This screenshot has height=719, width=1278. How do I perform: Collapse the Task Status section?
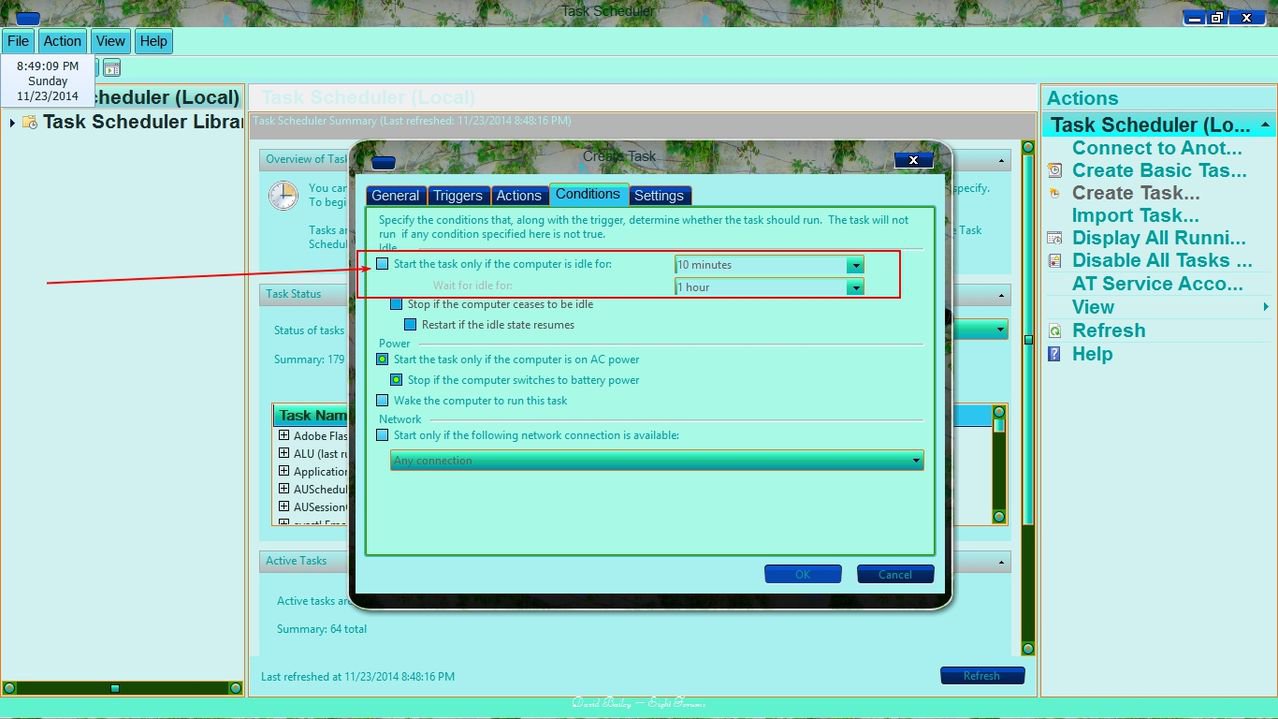pyautogui.click(x=1002, y=295)
